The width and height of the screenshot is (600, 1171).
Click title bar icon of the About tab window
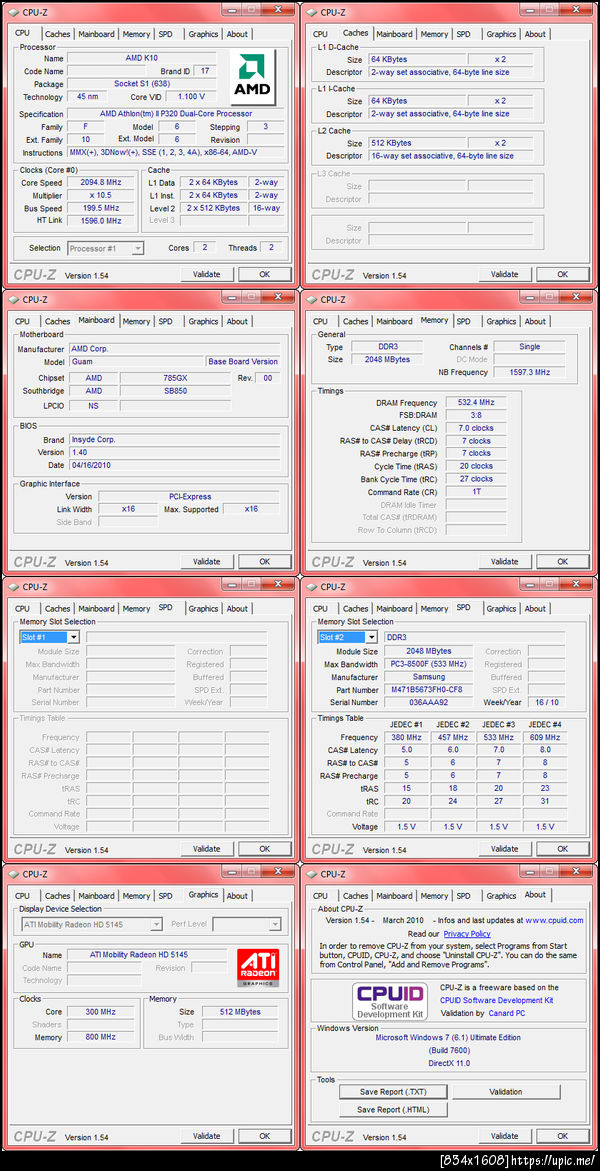(312, 874)
